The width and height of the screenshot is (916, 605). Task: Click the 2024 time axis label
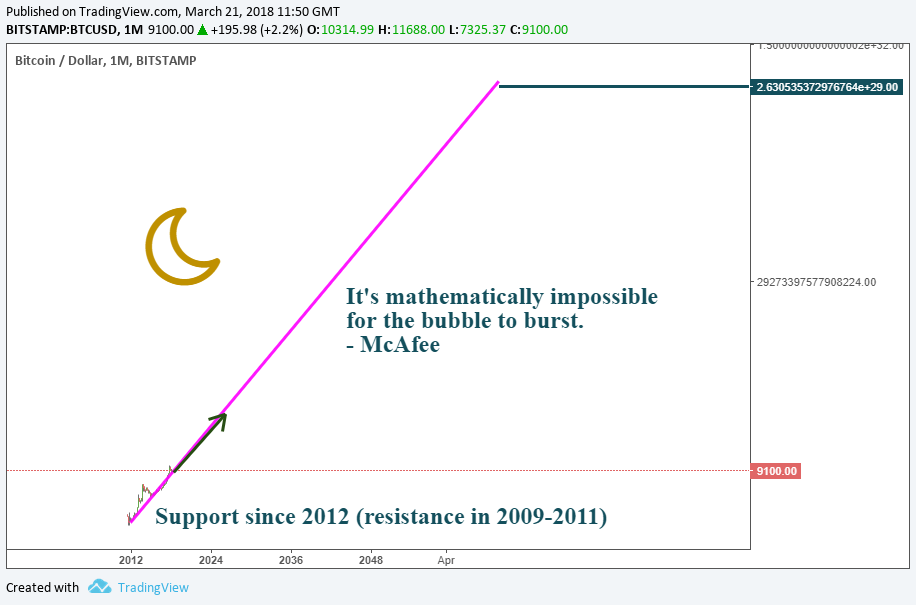point(211,560)
